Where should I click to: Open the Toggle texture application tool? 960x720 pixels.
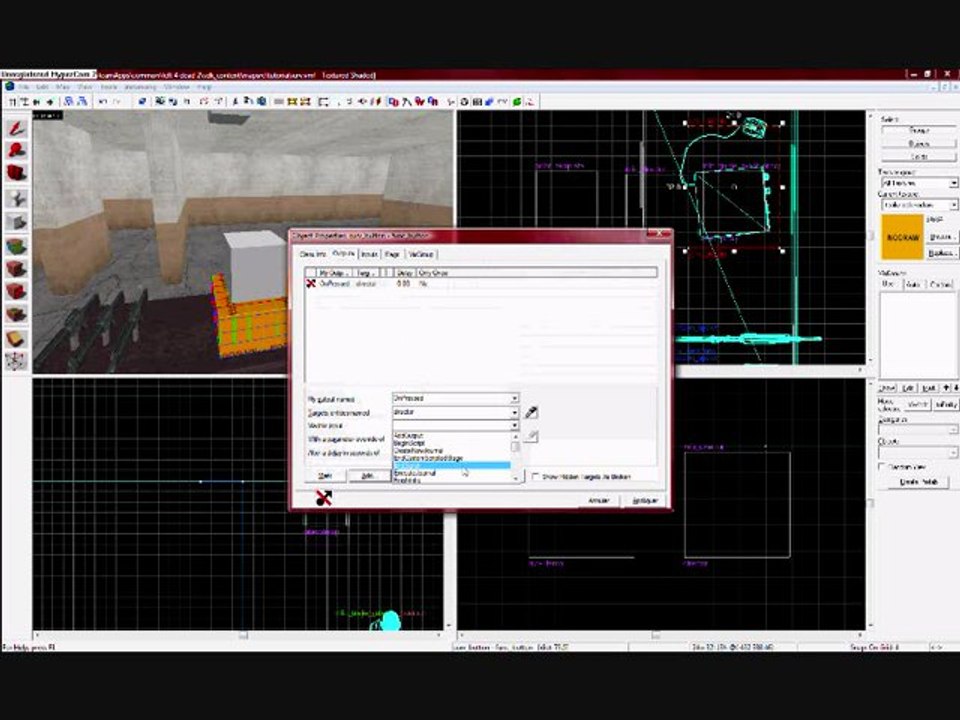pos(17,246)
